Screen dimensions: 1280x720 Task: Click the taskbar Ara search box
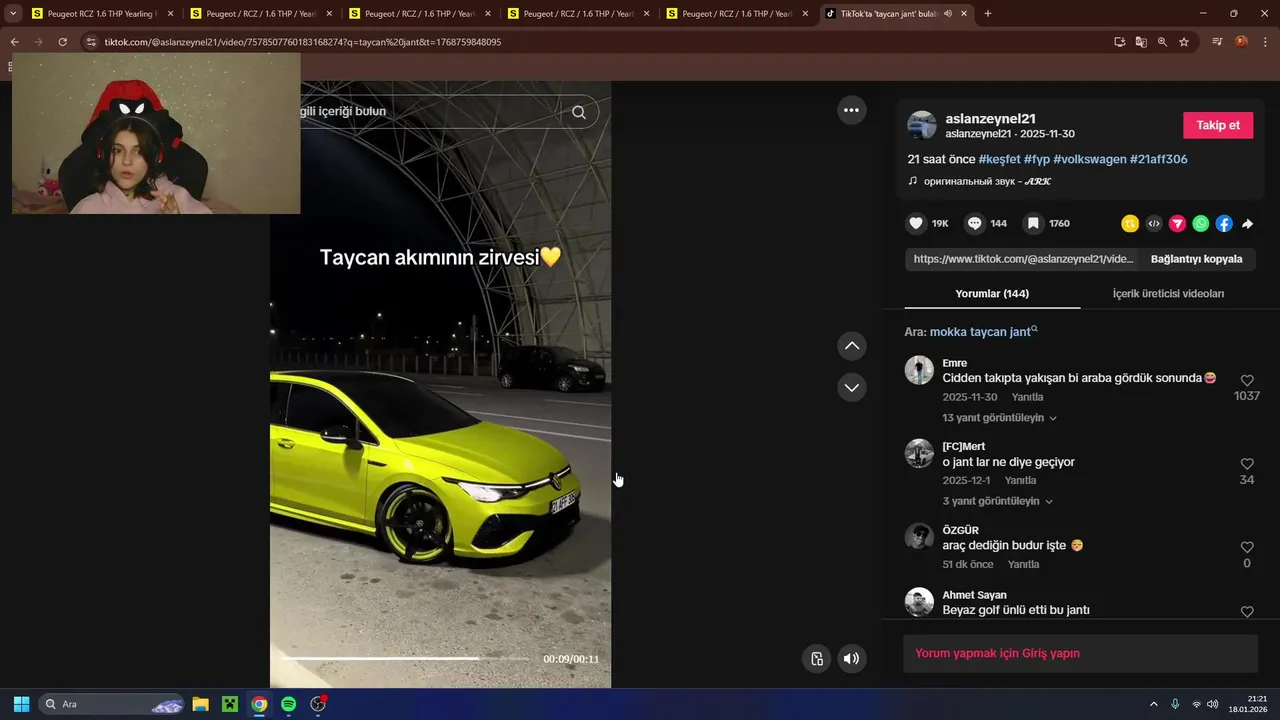(112, 704)
